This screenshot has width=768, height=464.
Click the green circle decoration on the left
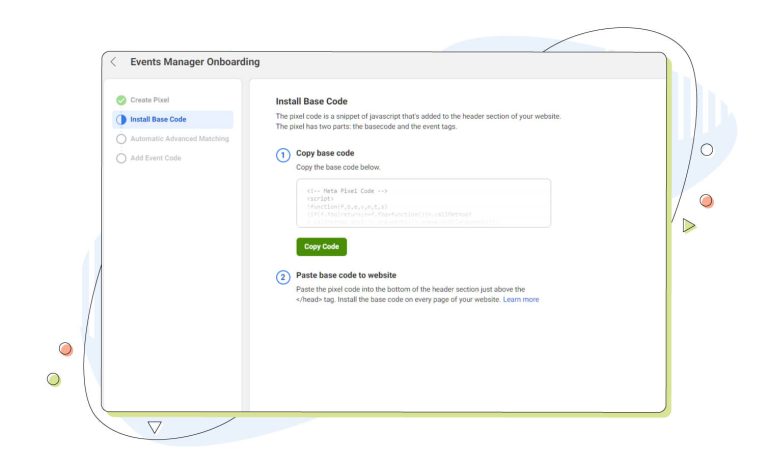[x=54, y=379]
